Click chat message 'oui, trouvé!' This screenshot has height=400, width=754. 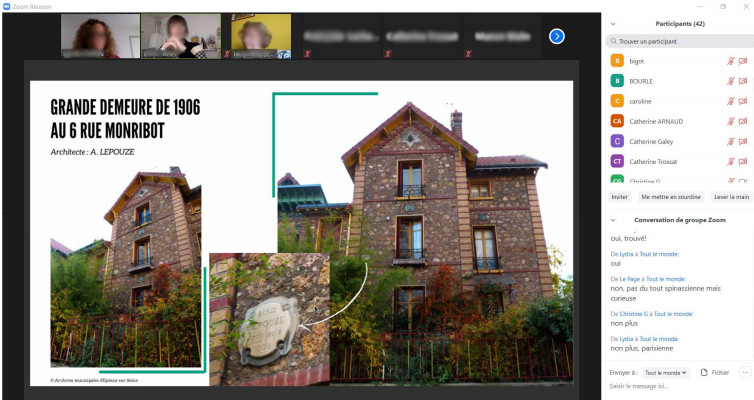tap(628, 238)
